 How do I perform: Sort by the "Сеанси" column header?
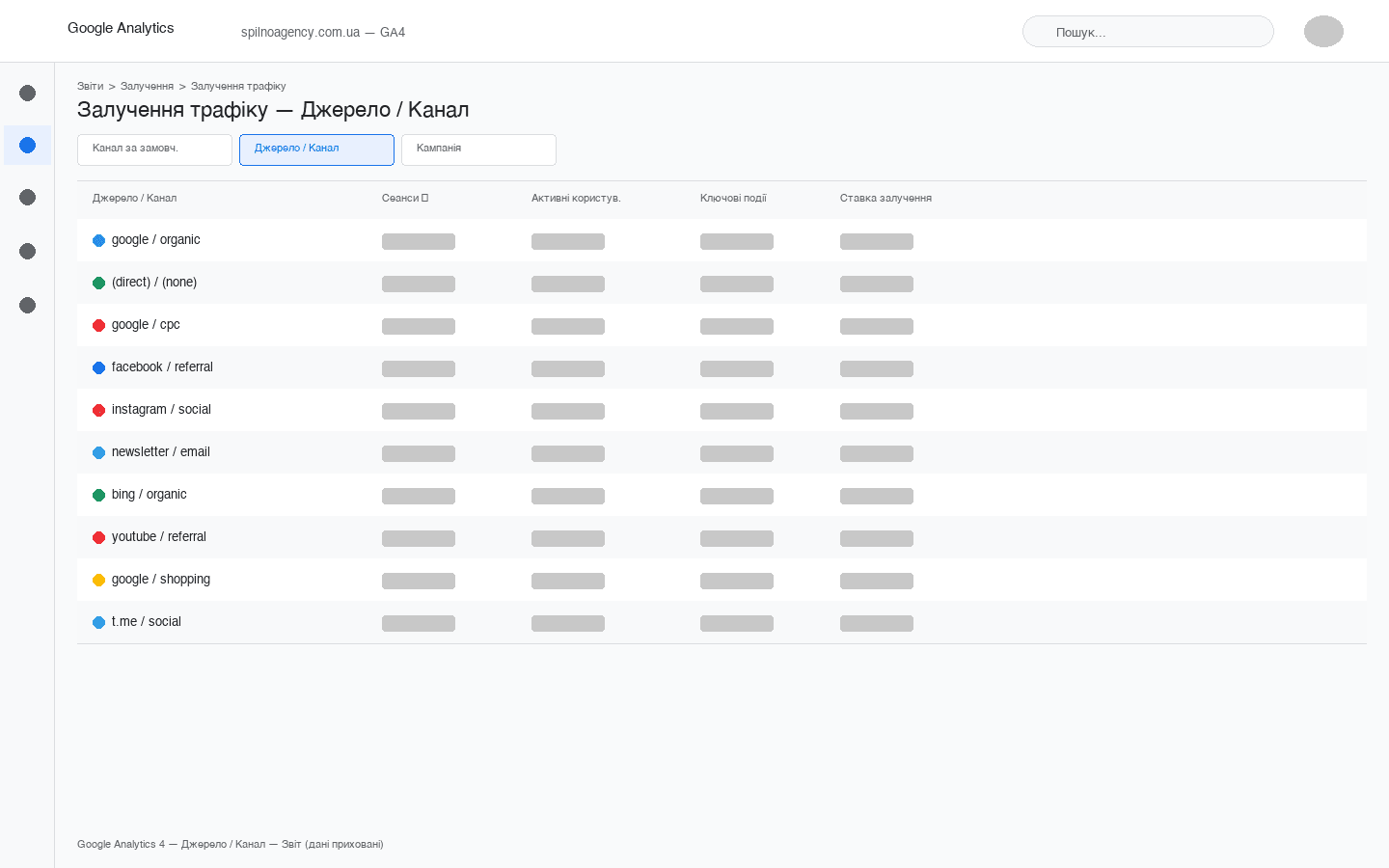405,199
